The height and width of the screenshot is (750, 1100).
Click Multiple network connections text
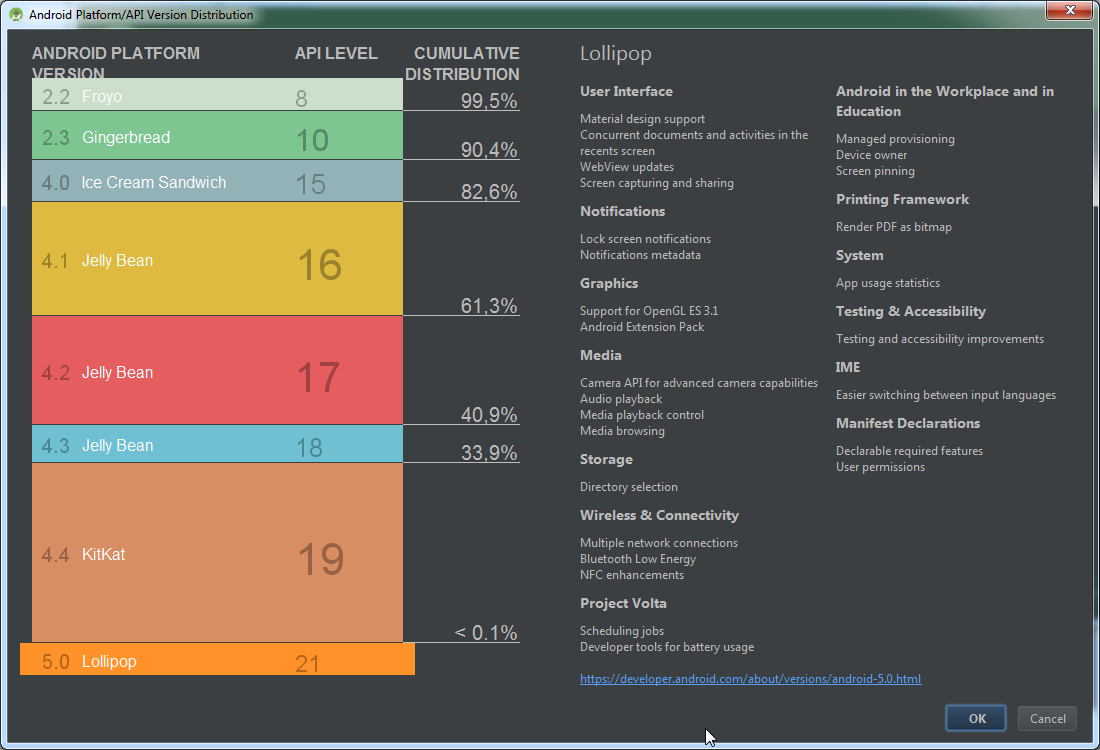659,543
